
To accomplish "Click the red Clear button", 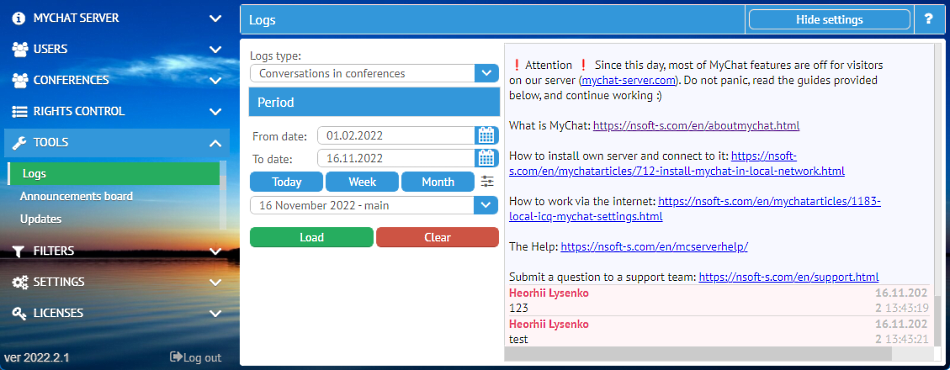I will pos(437,237).
